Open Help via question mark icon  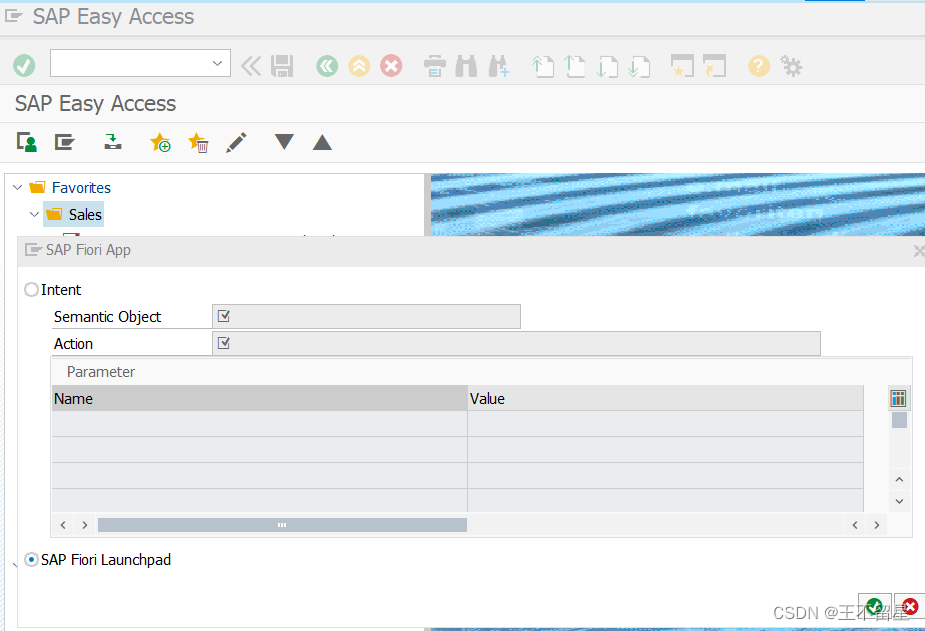759,66
